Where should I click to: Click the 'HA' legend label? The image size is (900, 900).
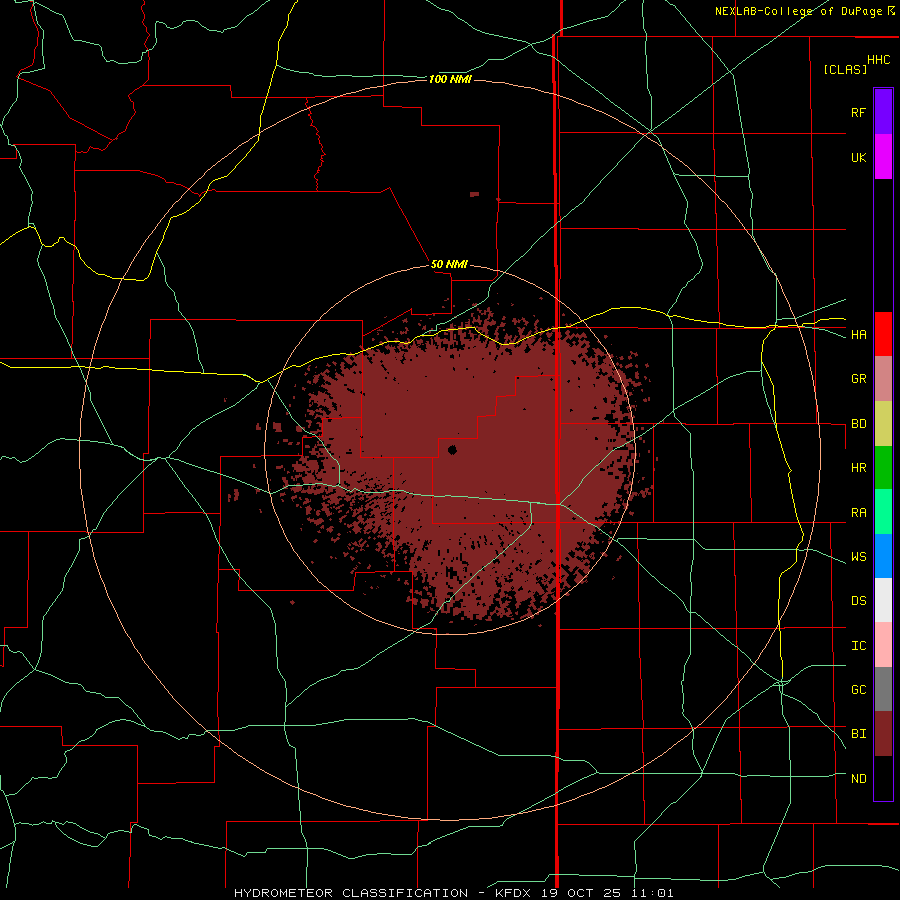tap(858, 335)
